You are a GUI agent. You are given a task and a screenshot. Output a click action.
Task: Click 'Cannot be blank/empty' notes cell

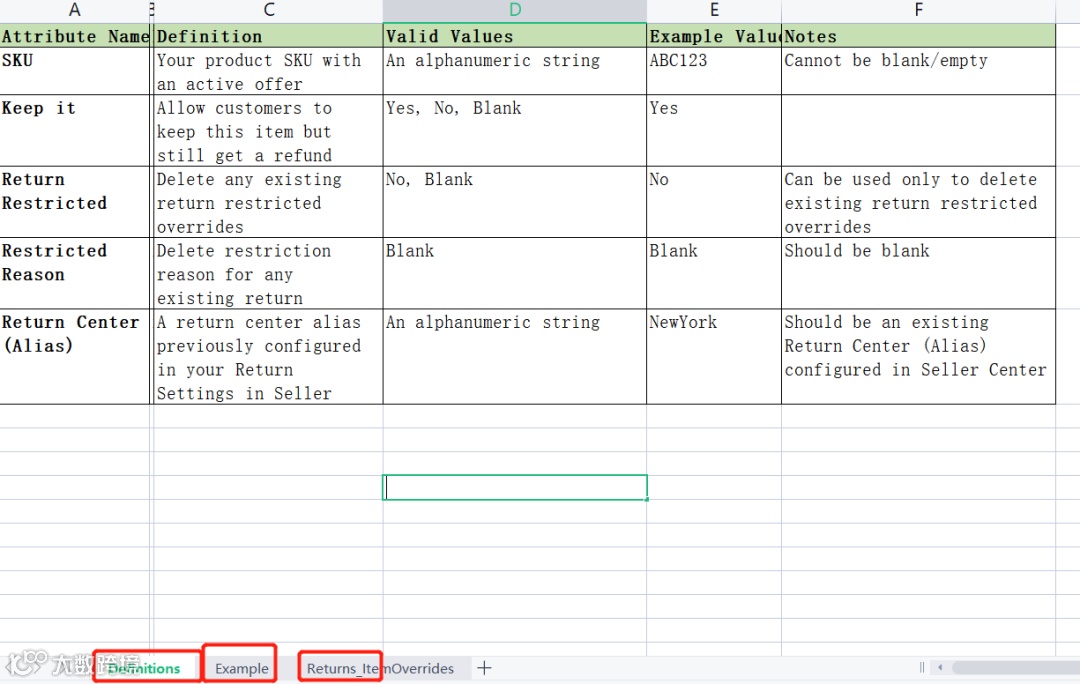click(918, 71)
